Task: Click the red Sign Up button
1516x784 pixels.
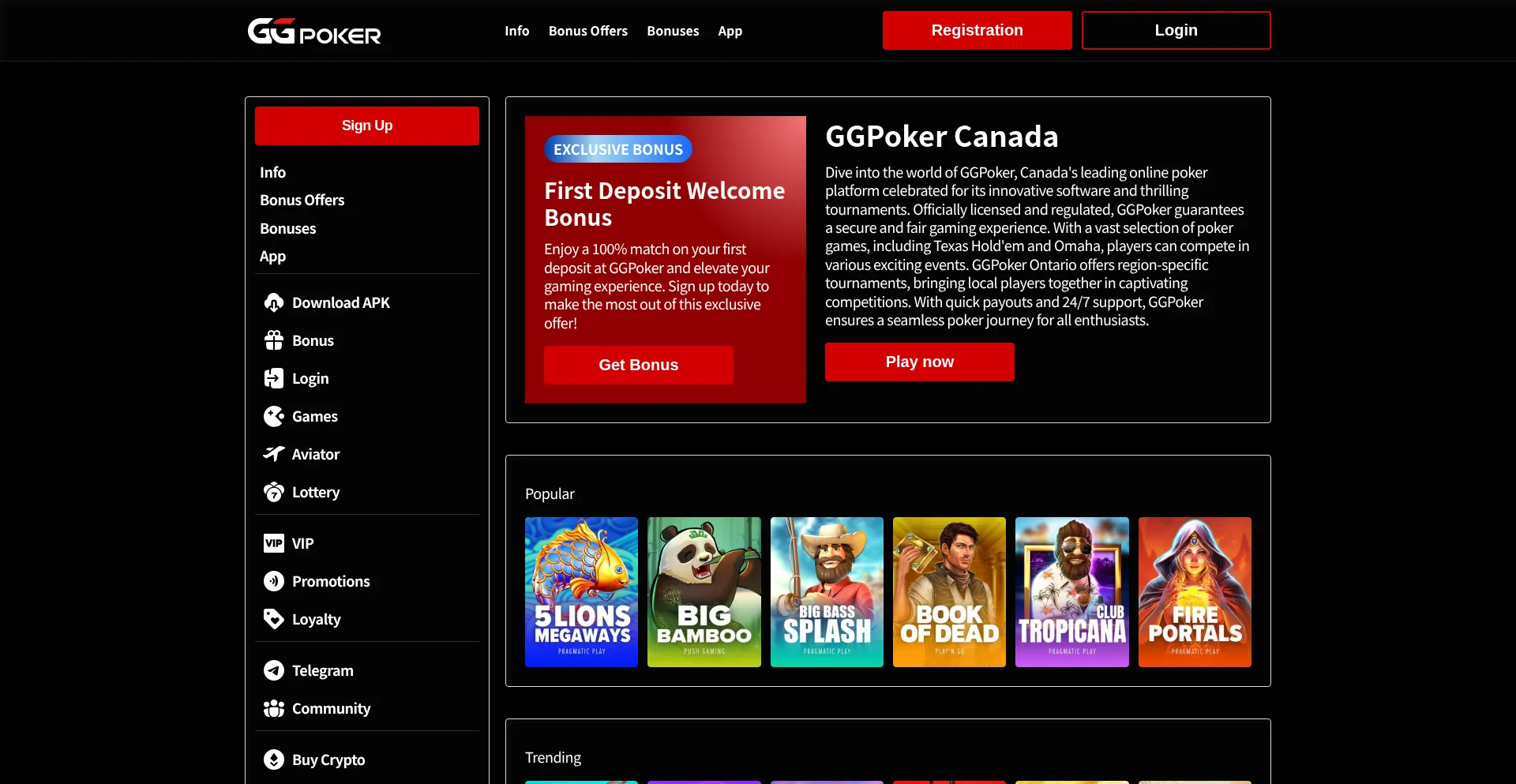Action: 367,126
